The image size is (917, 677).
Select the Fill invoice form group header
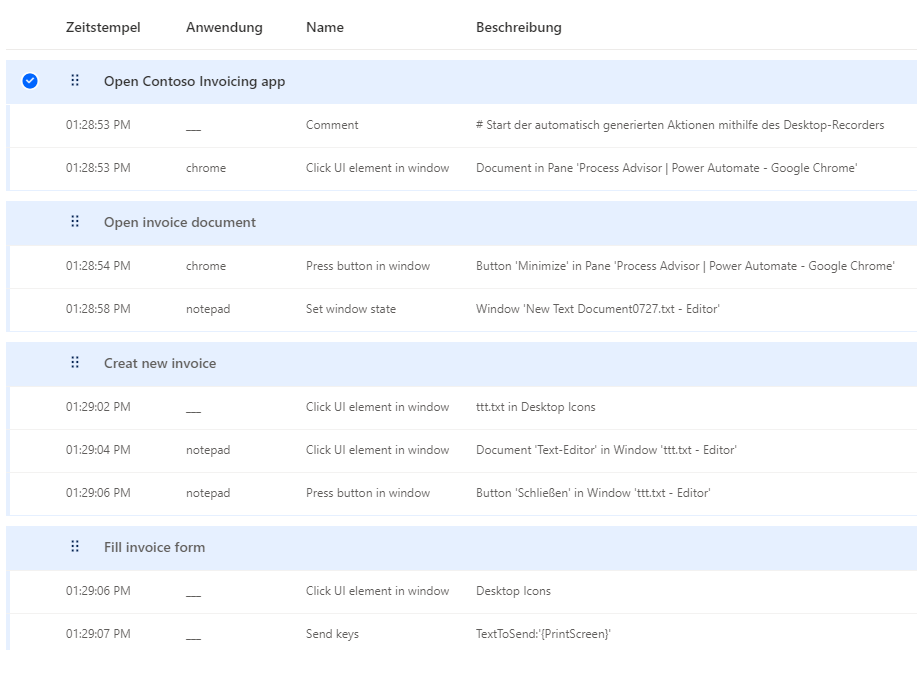click(x=461, y=548)
